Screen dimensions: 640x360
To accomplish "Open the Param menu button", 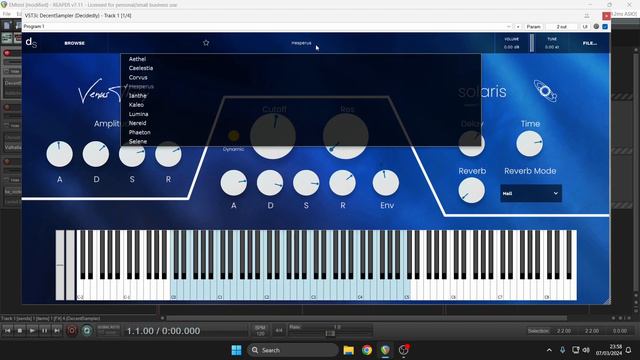I will (x=533, y=27).
